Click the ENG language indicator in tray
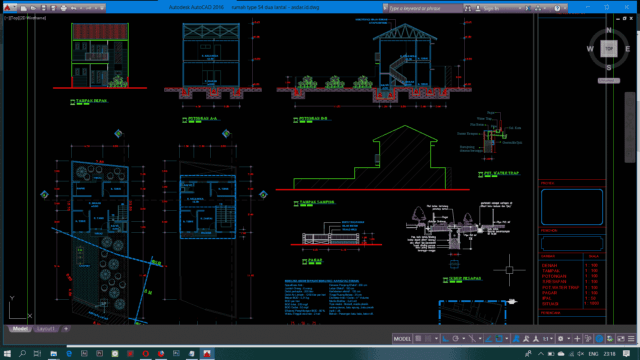640x360 pixels. [x=593, y=354]
